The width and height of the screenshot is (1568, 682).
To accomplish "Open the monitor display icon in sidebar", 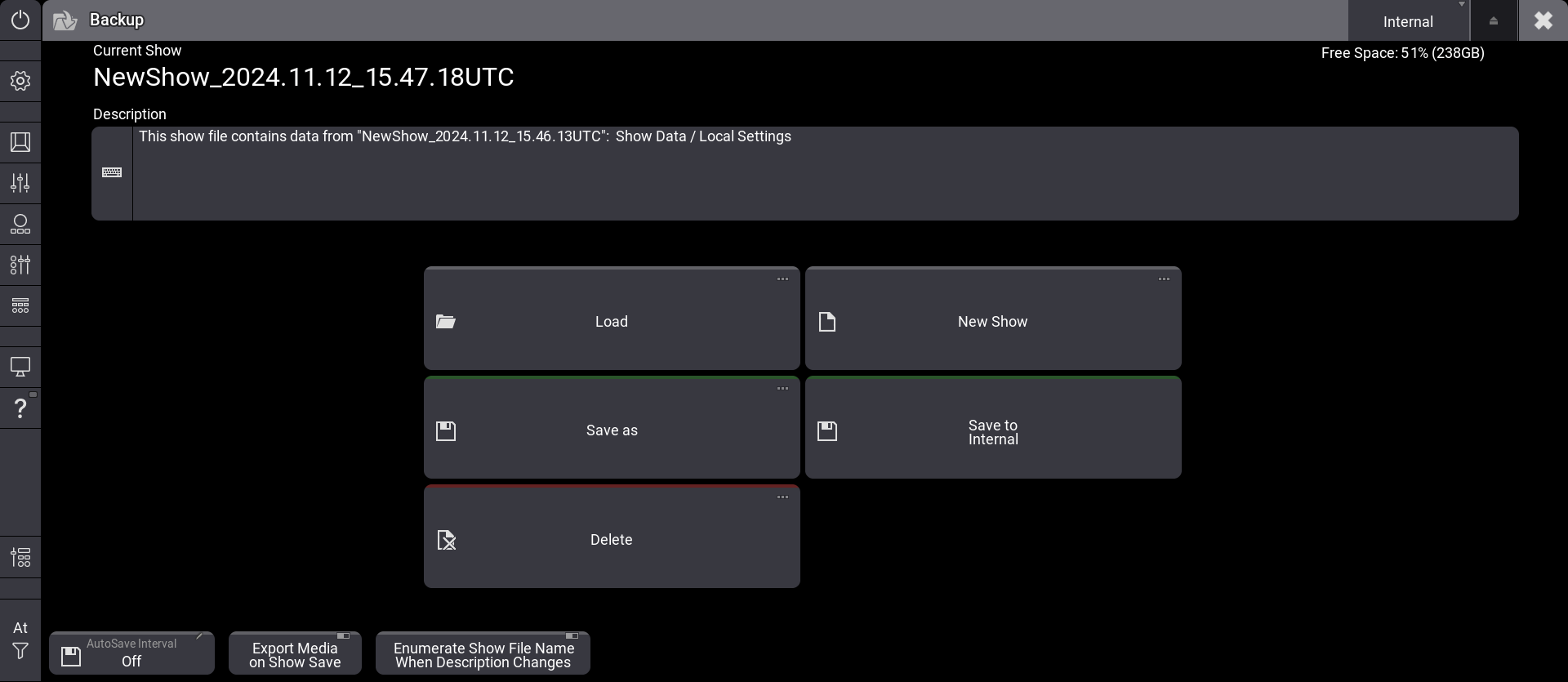I will point(20,367).
